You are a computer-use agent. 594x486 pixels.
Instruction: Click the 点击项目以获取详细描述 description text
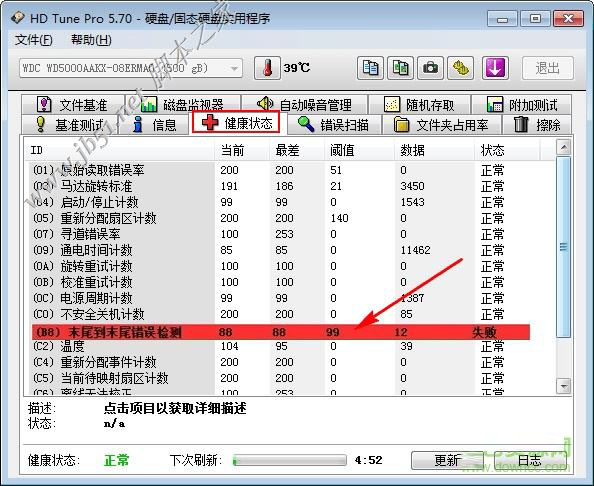[x=175, y=408]
